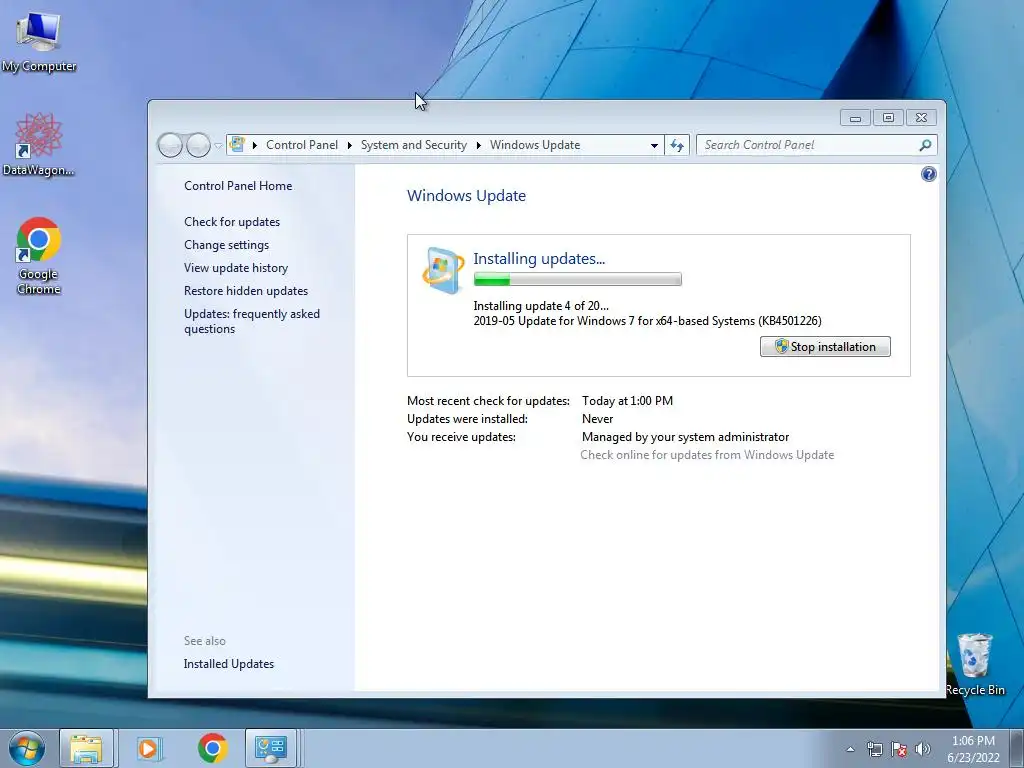Click the Stop installation button
The image size is (1024, 768).
(825, 347)
